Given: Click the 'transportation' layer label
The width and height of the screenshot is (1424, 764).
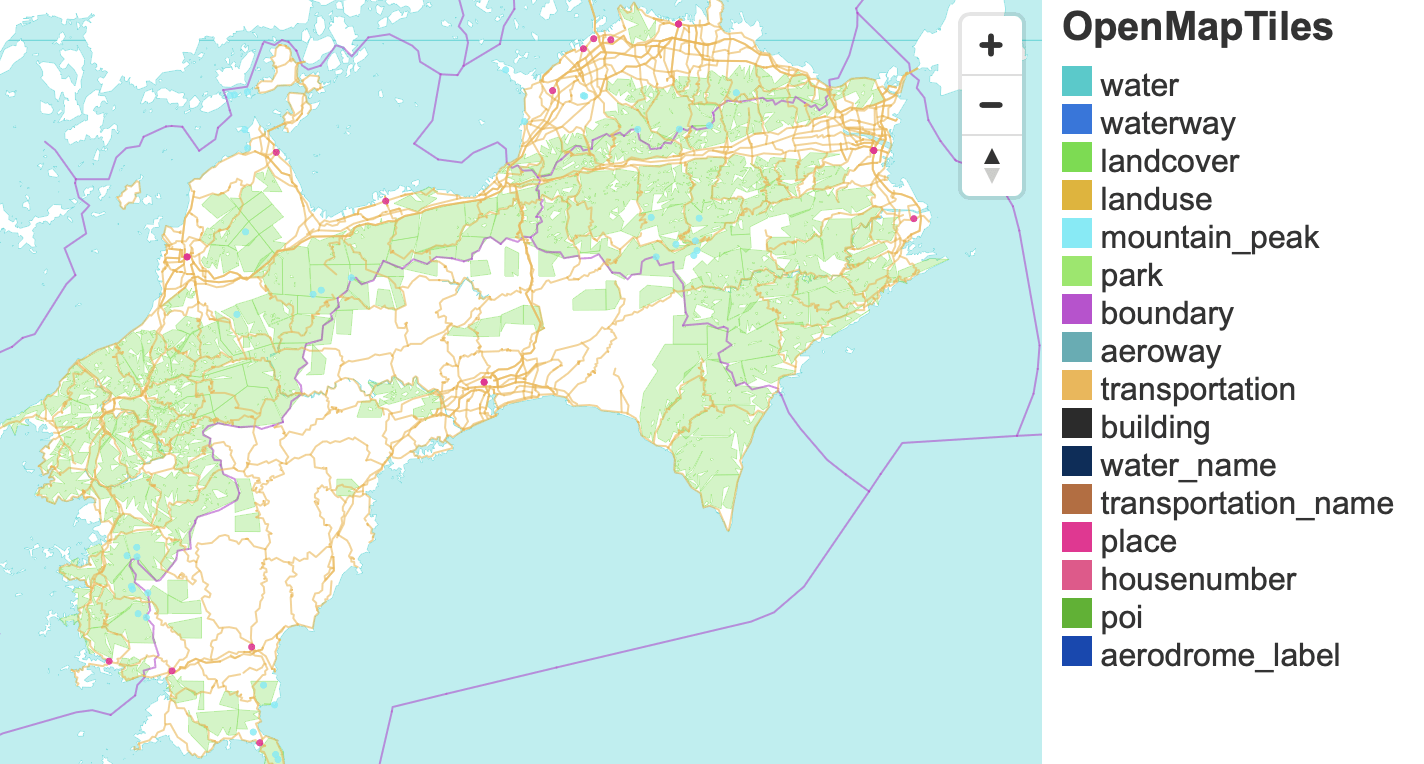Looking at the screenshot, I should pos(1198,389).
